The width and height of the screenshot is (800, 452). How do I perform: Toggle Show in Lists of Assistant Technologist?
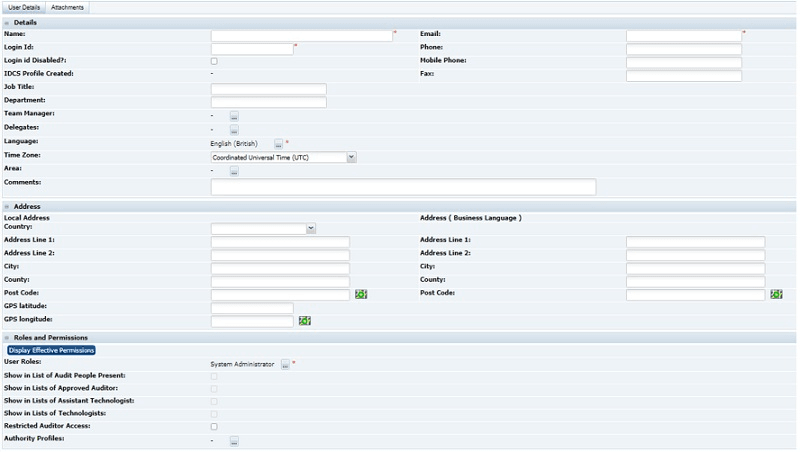214,402
